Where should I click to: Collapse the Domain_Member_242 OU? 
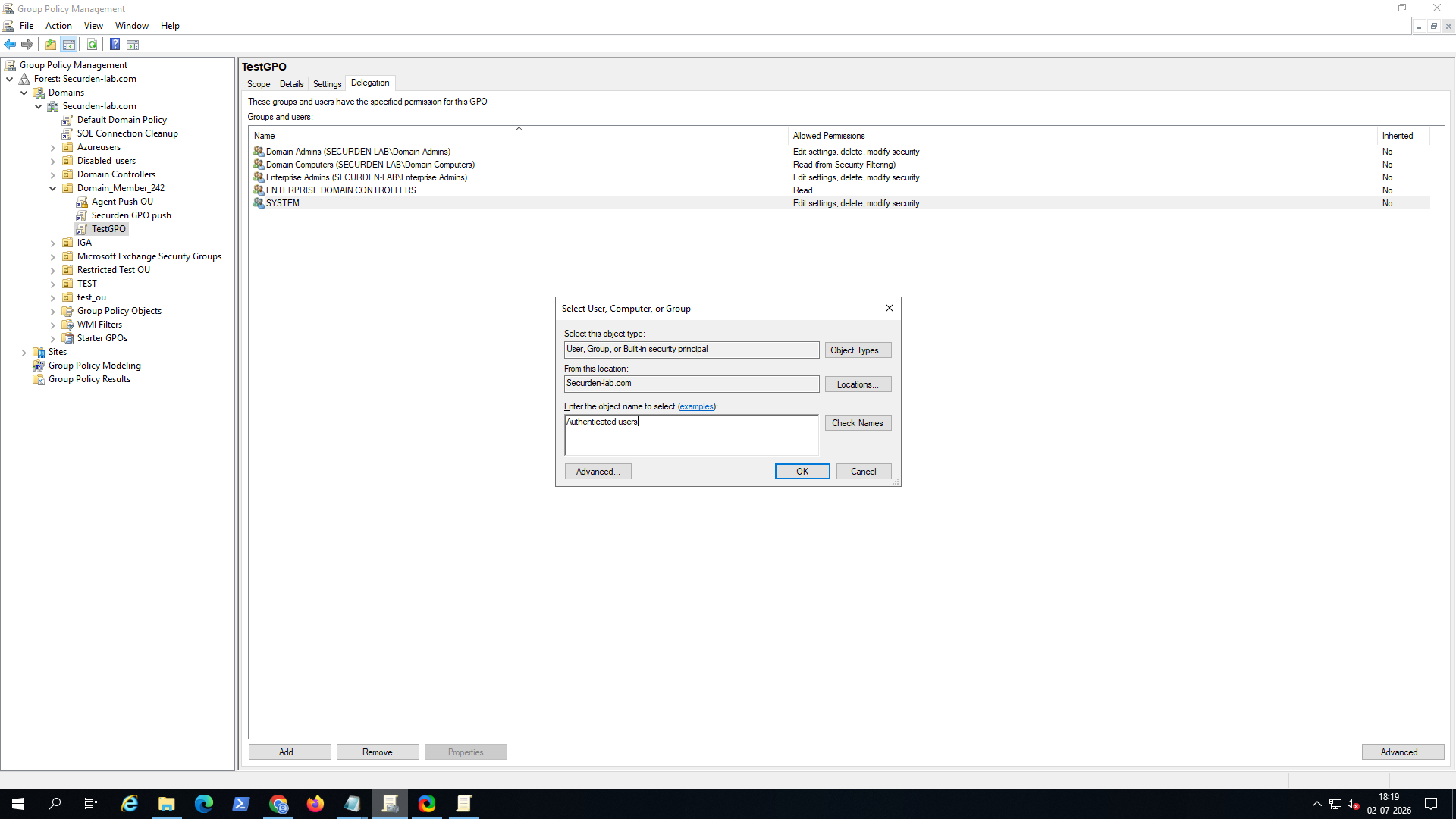click(53, 188)
